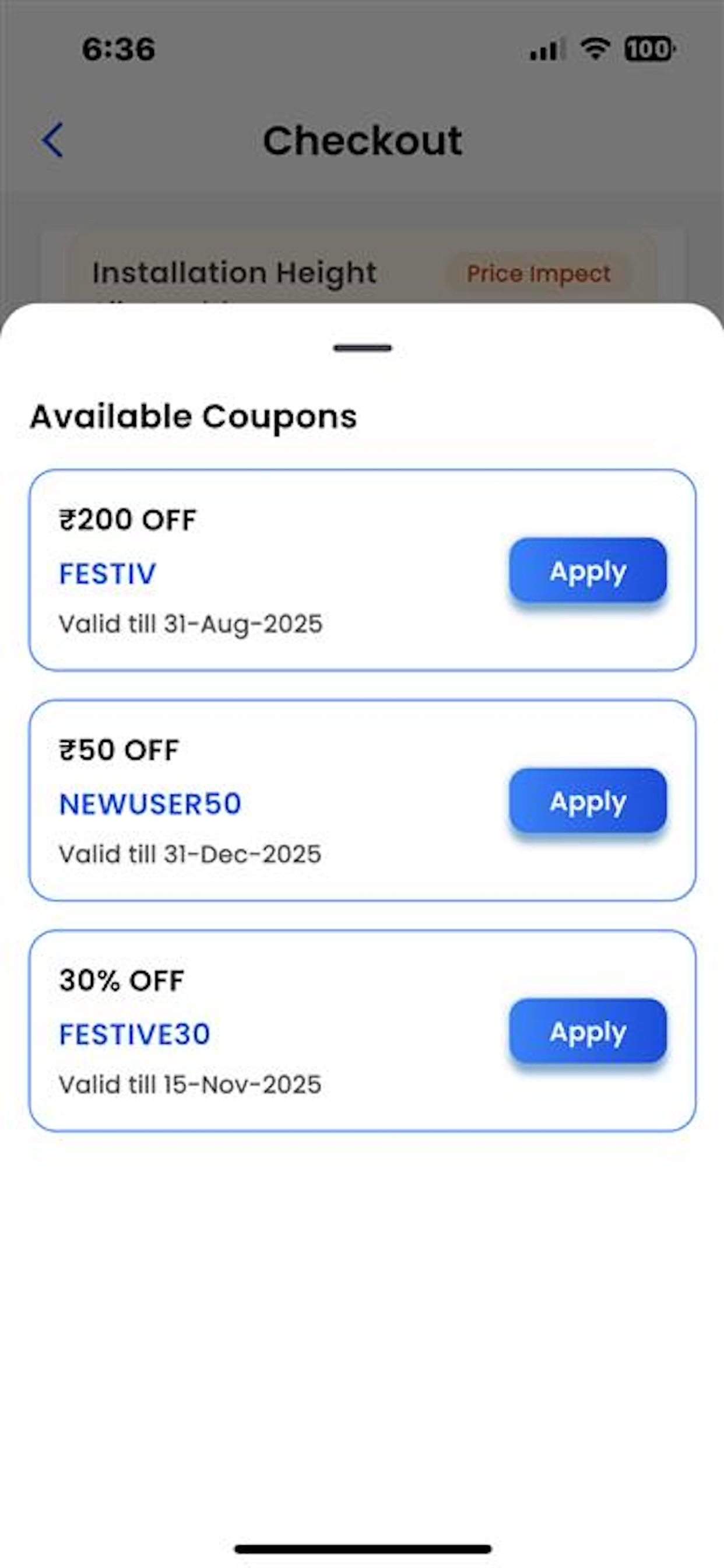The image size is (724, 1568).
Task: Tap the home indicator bar
Action: [363, 1549]
